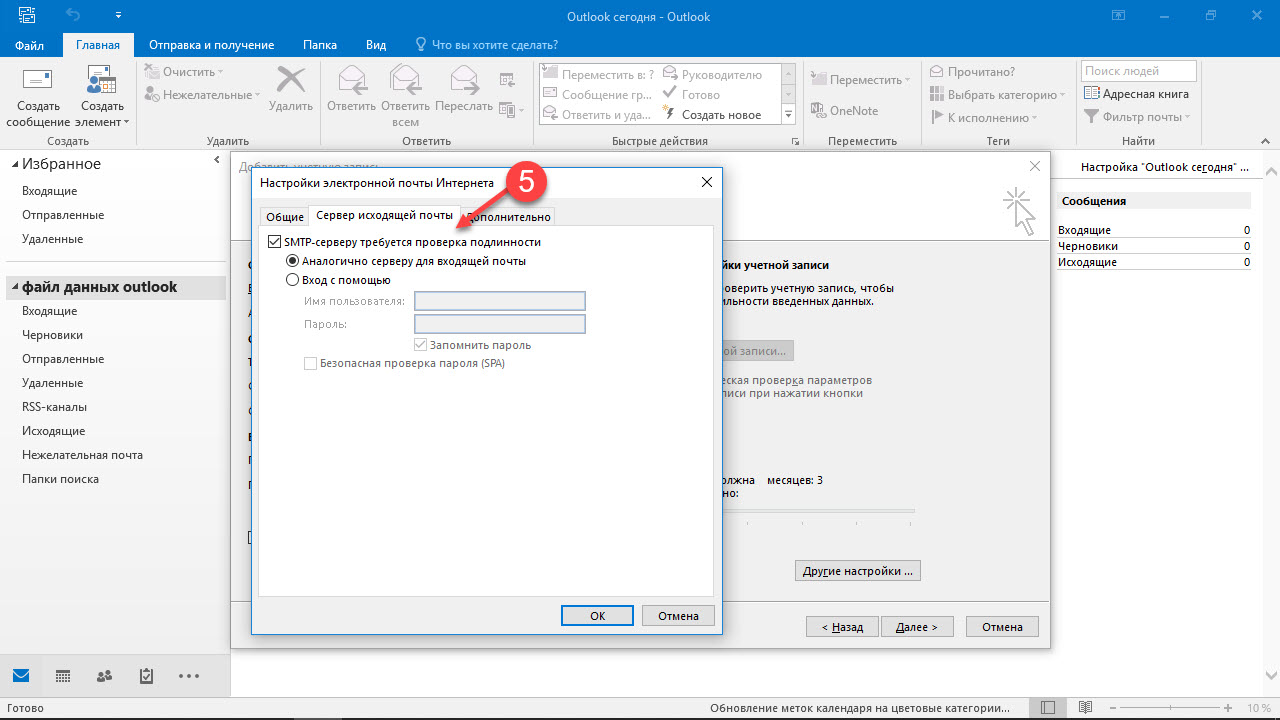This screenshot has width=1280, height=720.
Task: Click the Clean up icon
Action: click(153, 72)
